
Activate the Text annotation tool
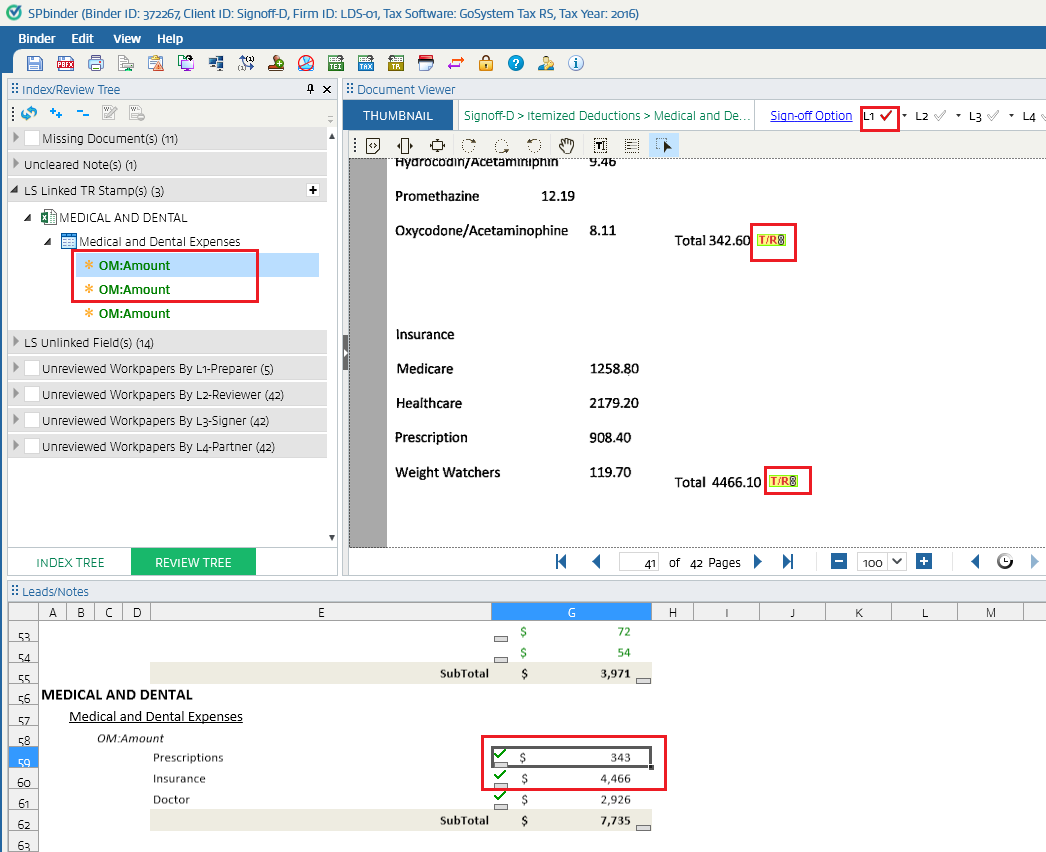[x=601, y=145]
